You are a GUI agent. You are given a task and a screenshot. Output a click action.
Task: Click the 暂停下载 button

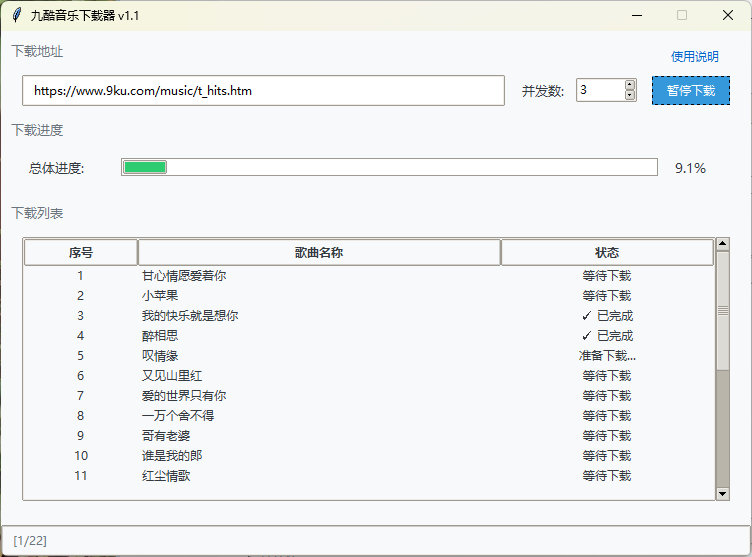[x=690, y=91]
